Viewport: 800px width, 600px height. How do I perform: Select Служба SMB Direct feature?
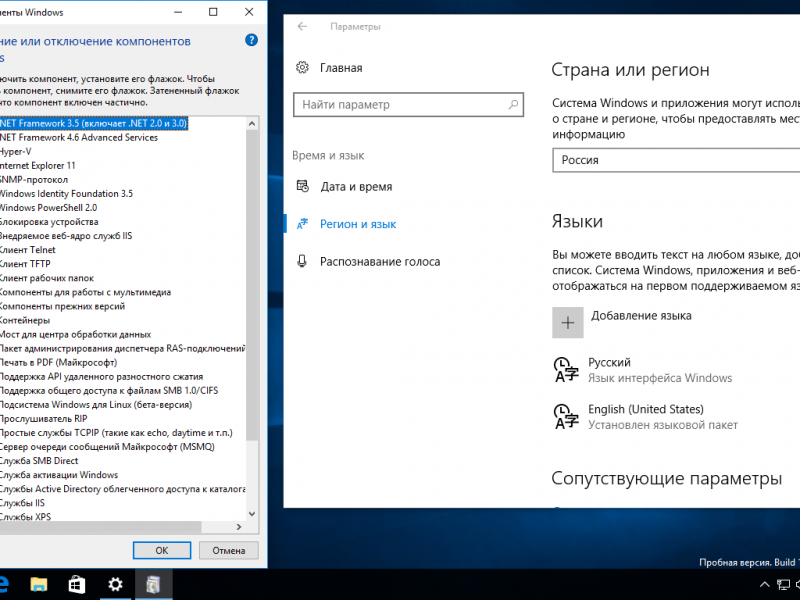pyautogui.click(x=39, y=461)
